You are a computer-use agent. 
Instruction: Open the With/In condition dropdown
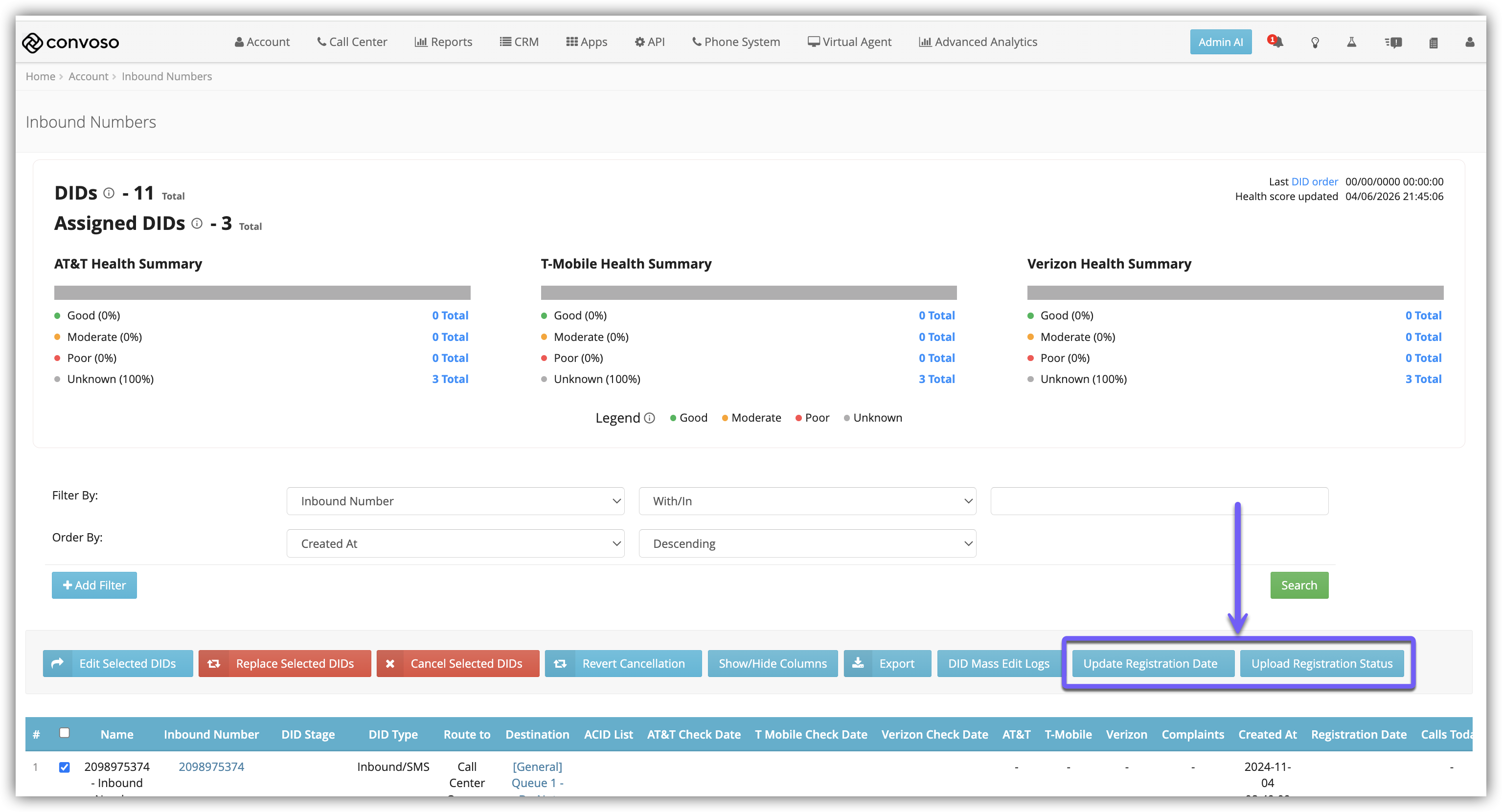tap(807, 501)
